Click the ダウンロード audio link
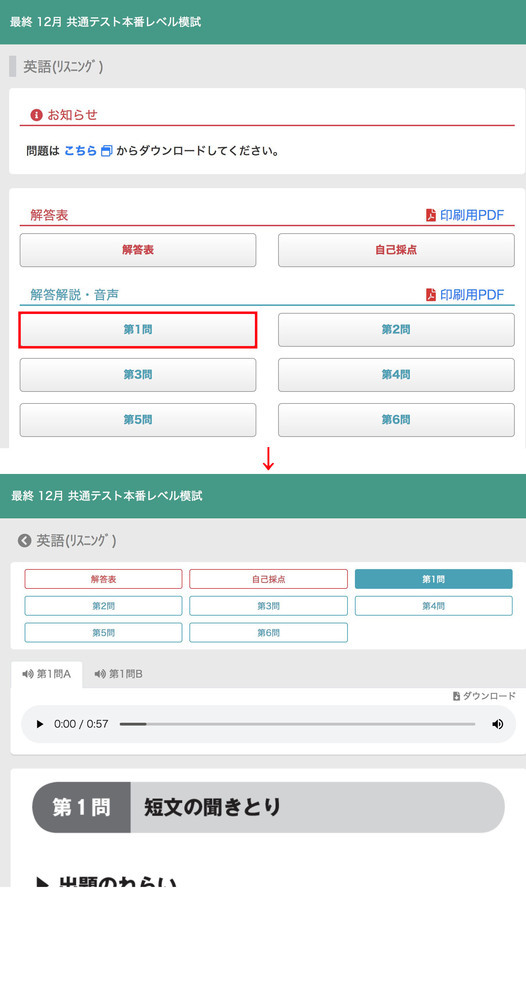 click(488, 696)
